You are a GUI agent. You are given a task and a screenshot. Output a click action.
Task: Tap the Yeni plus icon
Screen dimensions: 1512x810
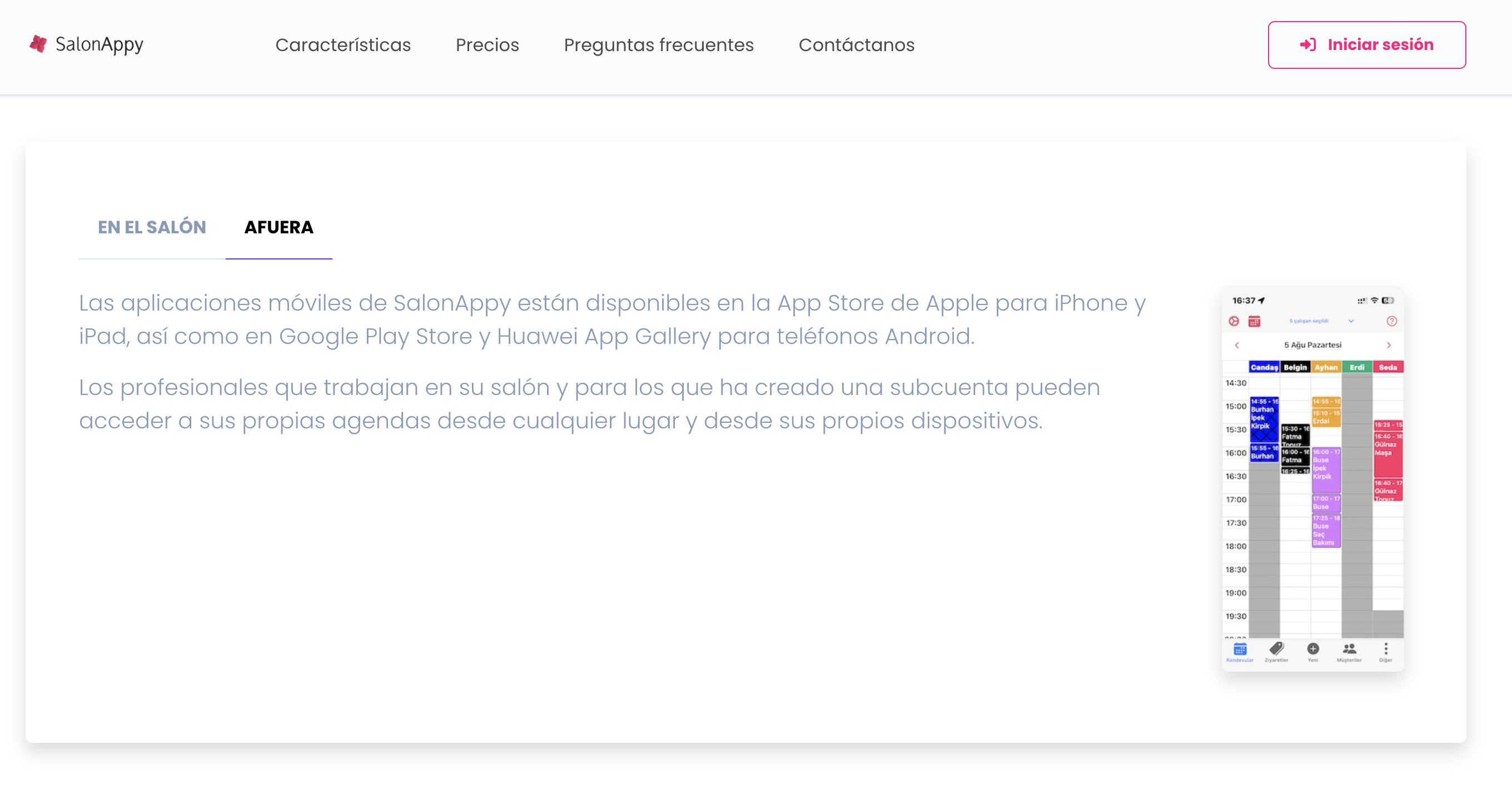1313,649
